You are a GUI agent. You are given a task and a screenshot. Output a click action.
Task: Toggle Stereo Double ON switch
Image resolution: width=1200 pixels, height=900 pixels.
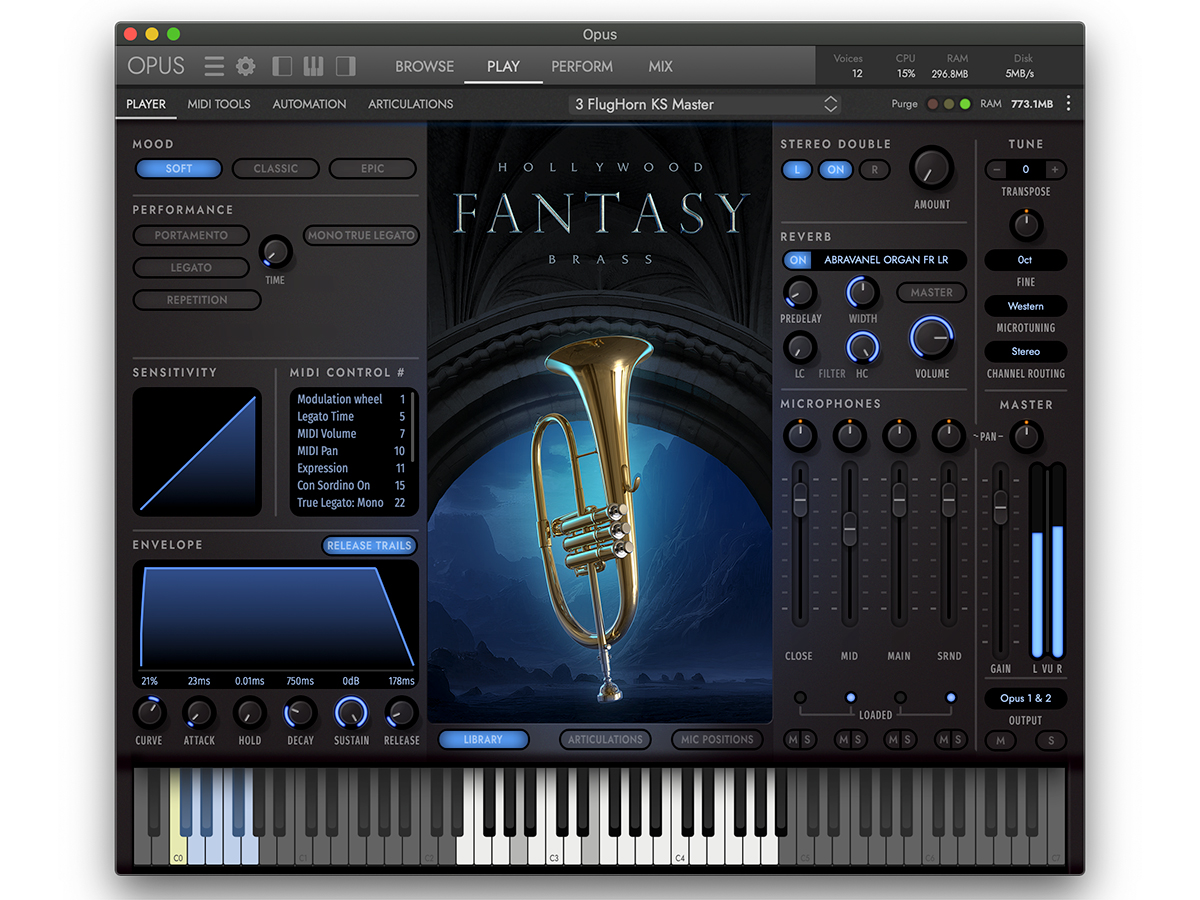point(836,170)
